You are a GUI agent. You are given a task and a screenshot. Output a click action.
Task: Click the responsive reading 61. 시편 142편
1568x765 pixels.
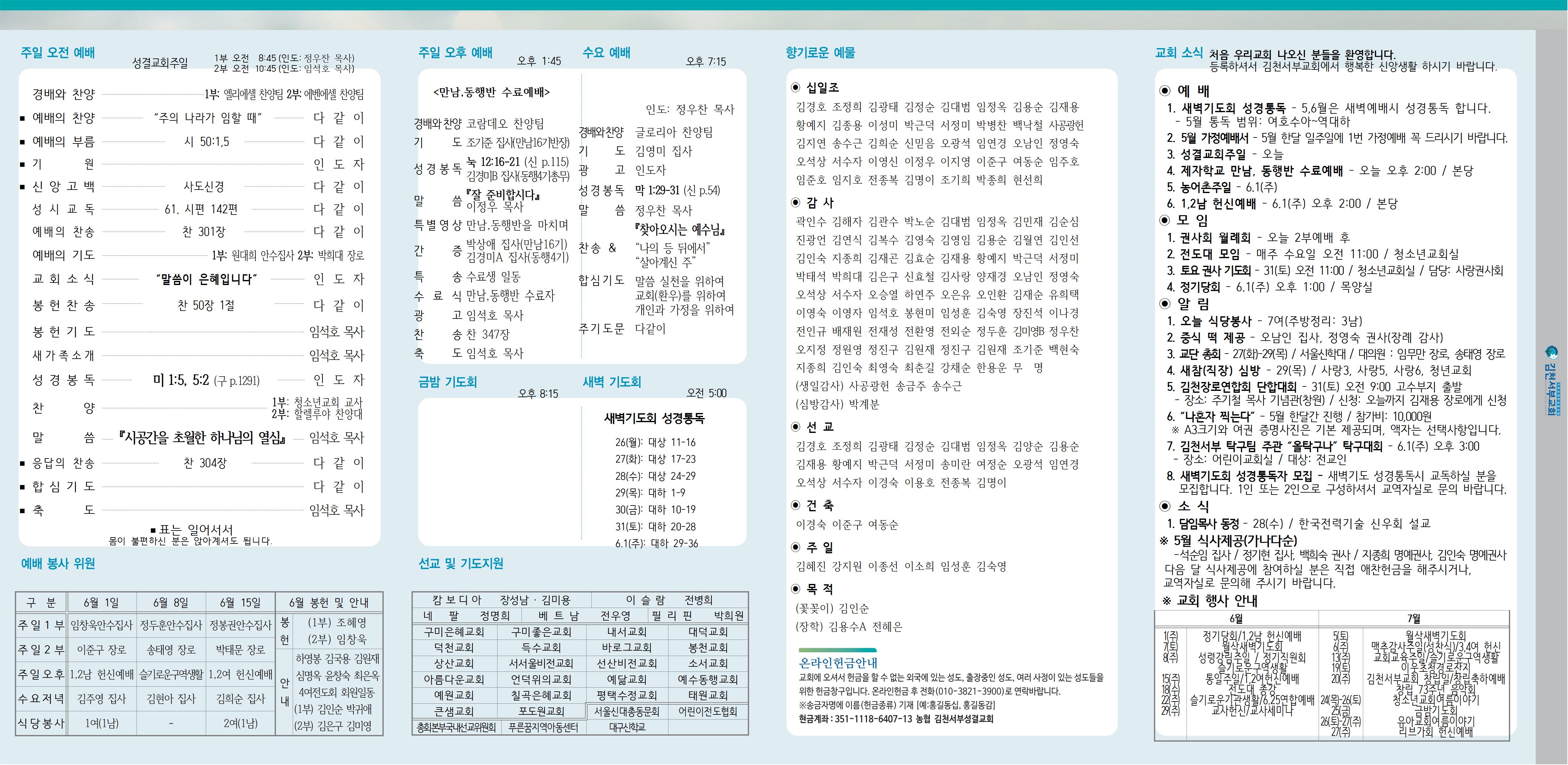pyautogui.click(x=201, y=209)
